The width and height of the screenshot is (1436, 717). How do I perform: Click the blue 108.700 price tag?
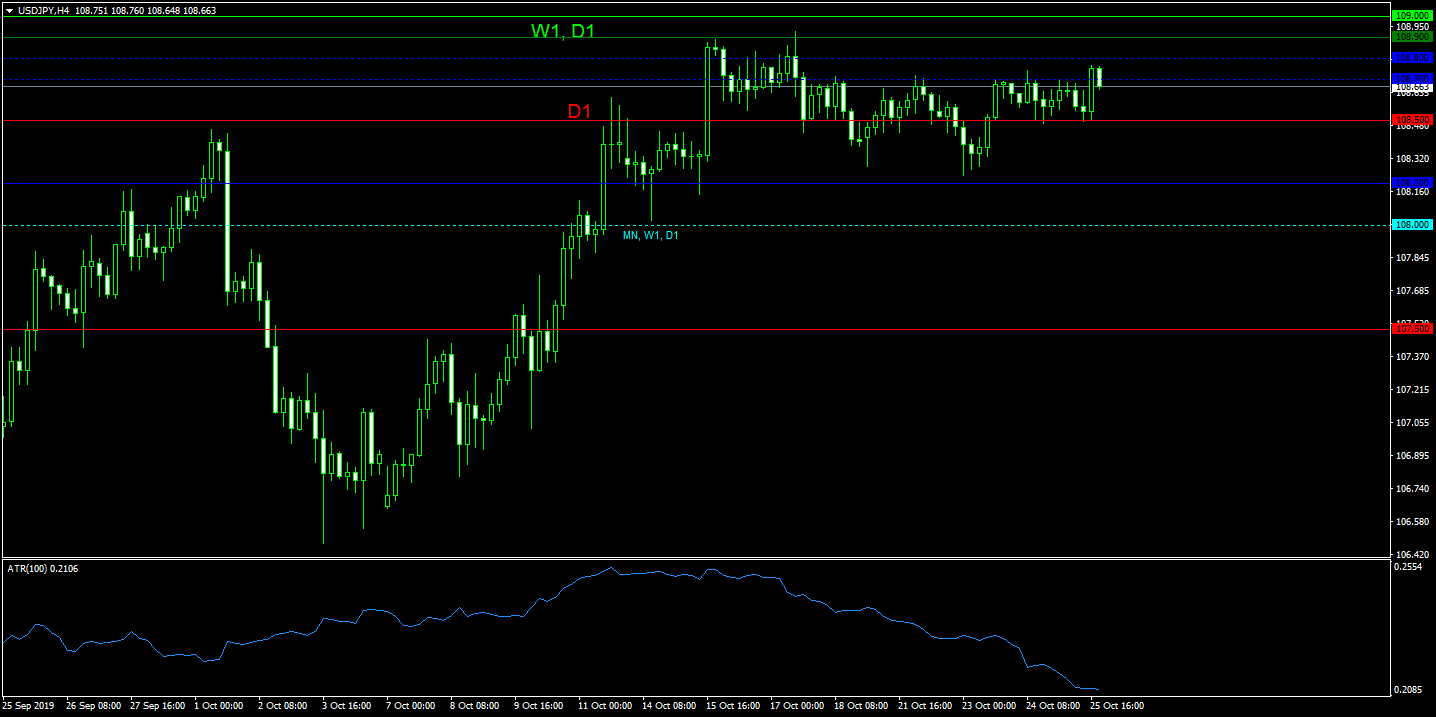[x=1413, y=78]
